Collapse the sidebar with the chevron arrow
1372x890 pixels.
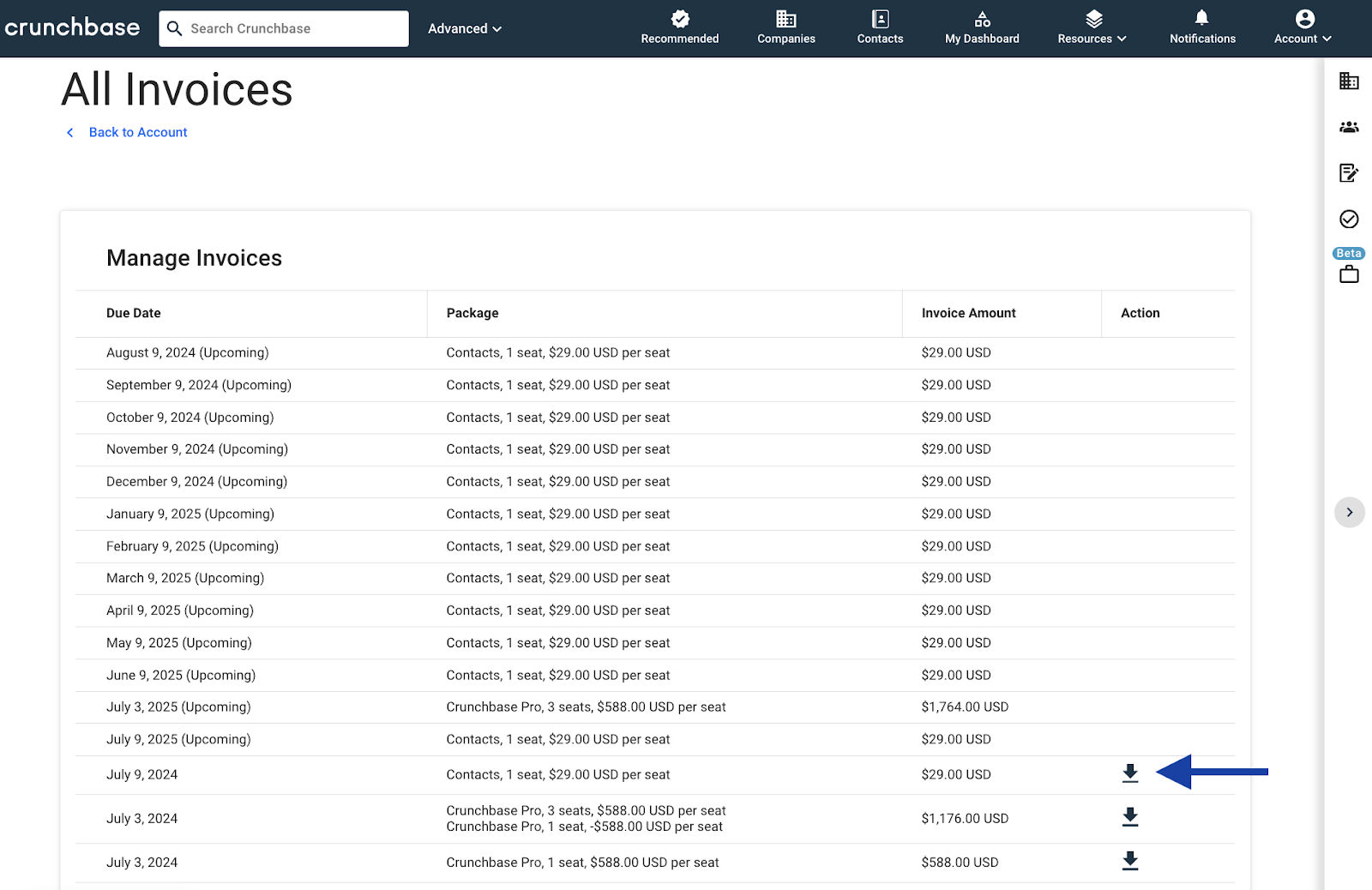[x=1349, y=512]
